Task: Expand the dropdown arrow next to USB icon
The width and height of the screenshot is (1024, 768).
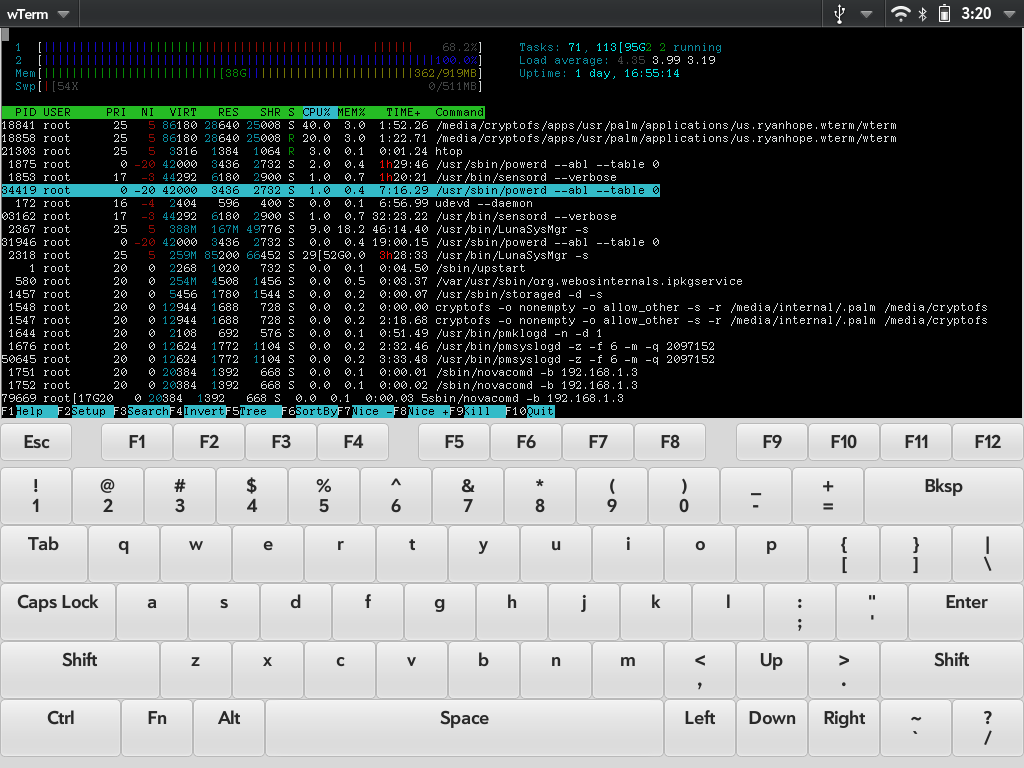Action: coord(866,14)
